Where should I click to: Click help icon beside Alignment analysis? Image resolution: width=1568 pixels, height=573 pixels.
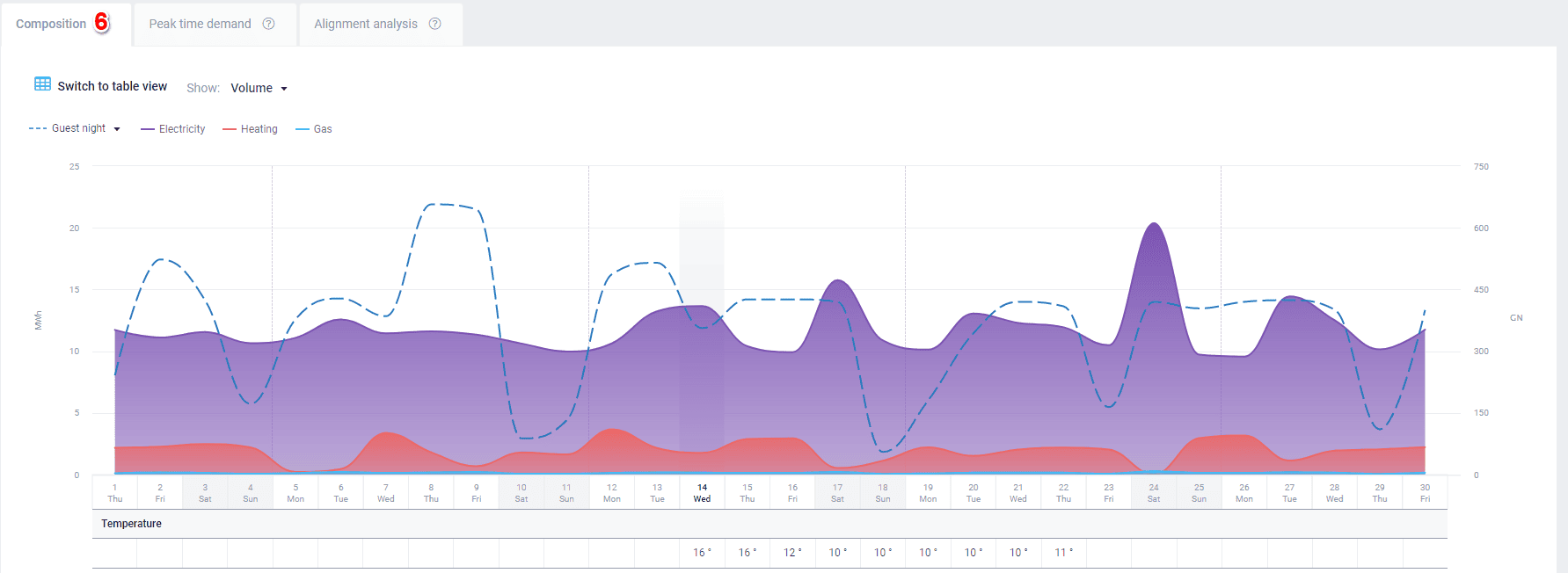pyautogui.click(x=434, y=24)
